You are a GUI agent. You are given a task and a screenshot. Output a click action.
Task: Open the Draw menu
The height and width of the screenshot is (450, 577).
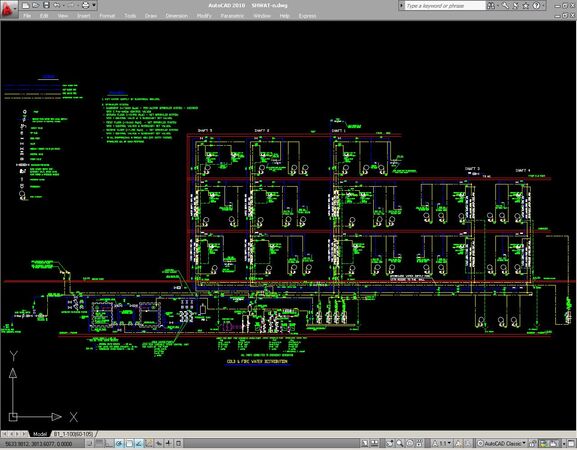pos(151,16)
